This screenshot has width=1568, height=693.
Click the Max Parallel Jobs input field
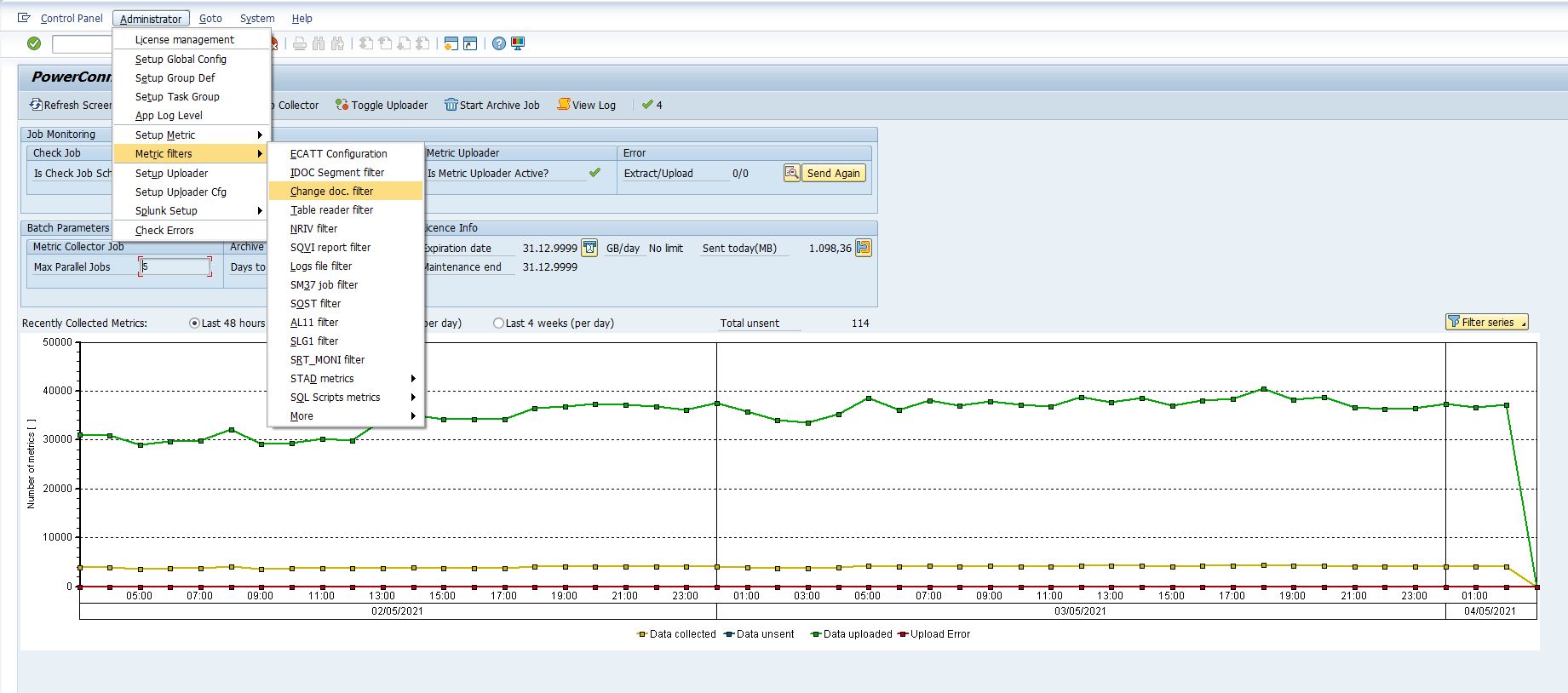[175, 266]
